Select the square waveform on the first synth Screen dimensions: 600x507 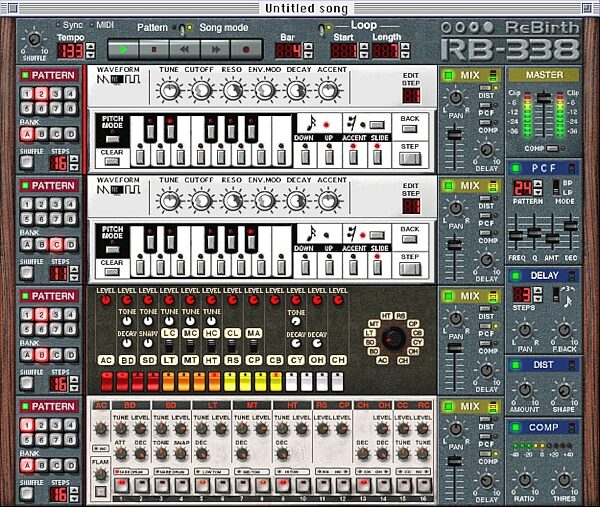[x=132, y=80]
